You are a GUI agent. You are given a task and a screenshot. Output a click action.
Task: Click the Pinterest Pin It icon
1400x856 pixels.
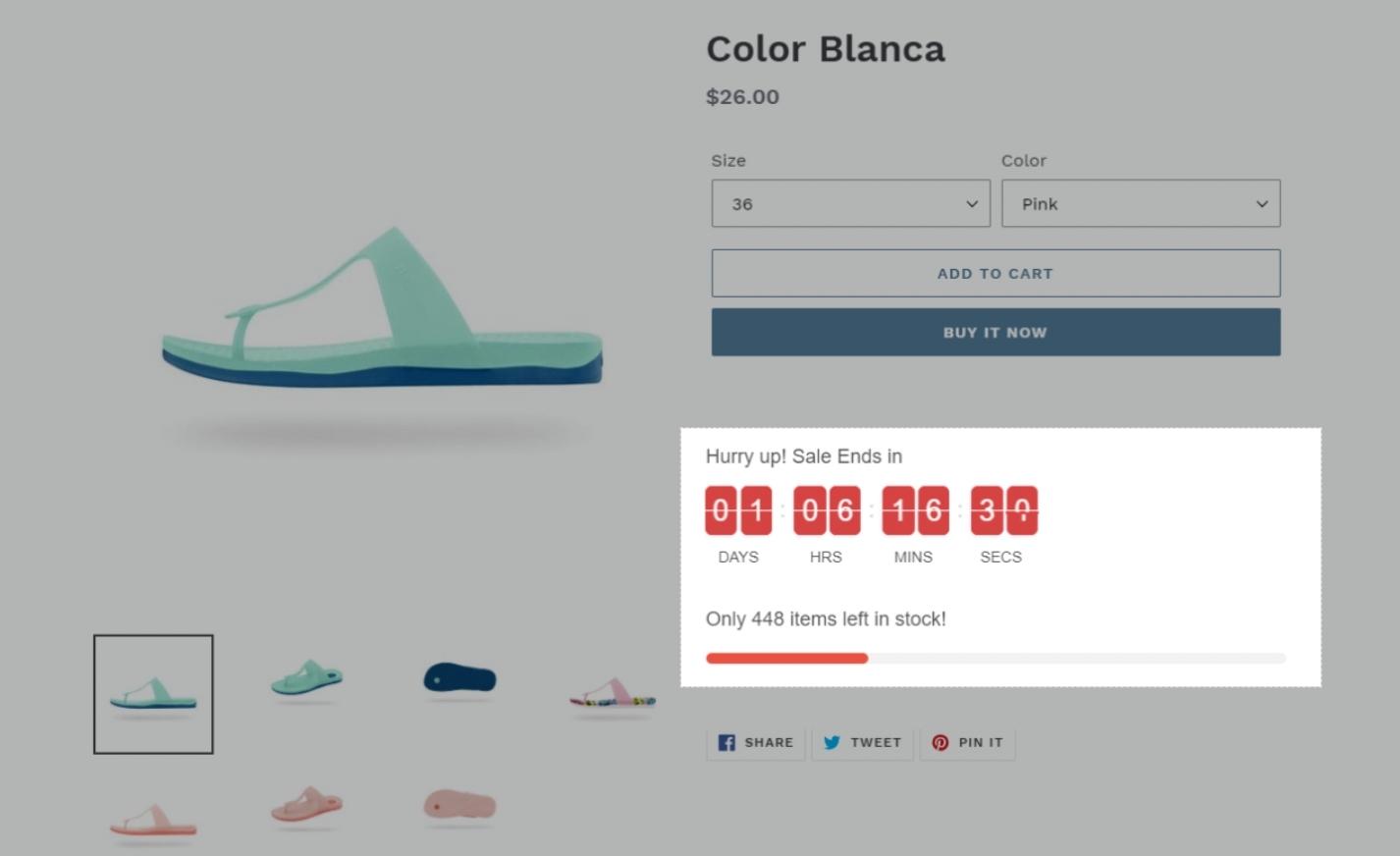point(940,742)
